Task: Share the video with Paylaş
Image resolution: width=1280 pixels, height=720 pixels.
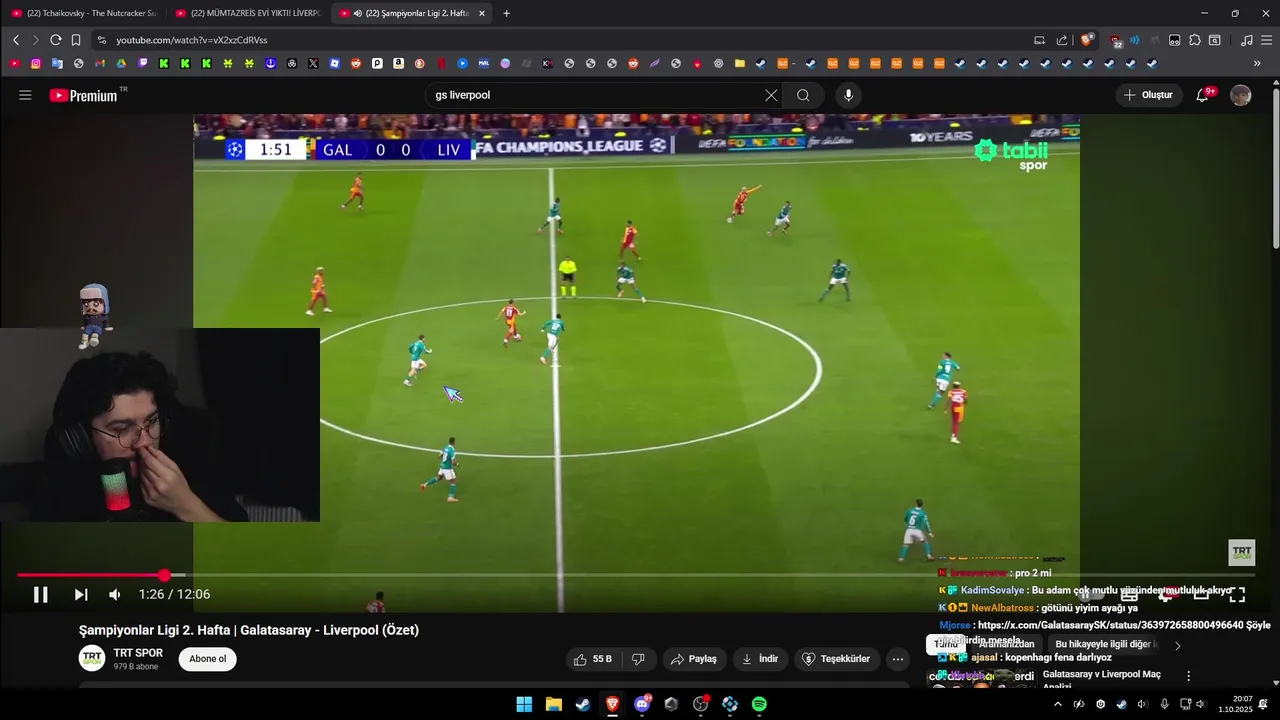Action: (x=693, y=659)
